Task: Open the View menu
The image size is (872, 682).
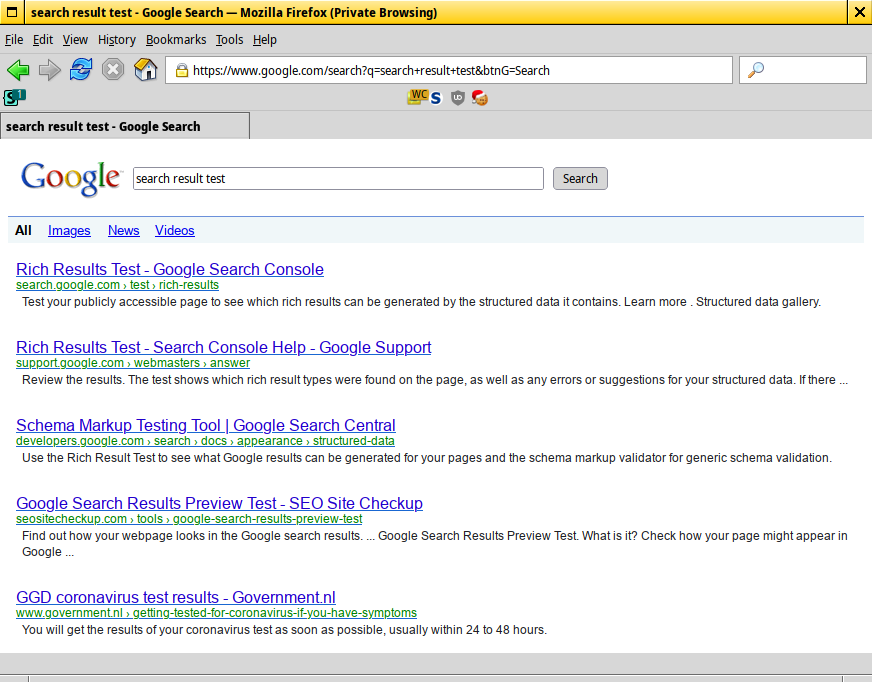Action: [75, 39]
